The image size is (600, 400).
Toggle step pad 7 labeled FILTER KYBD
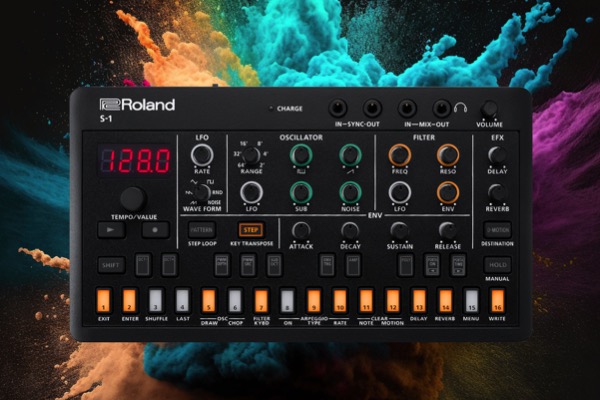coord(261,300)
